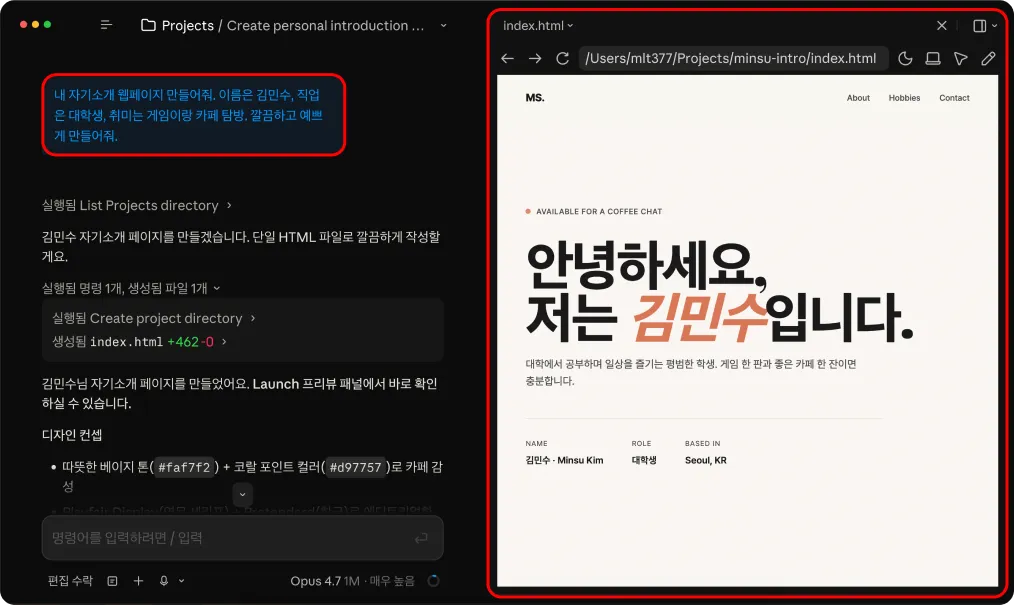Viewport: 1014px width, 605px height.
Task: Go forward in the preview browser
Action: click(x=535, y=59)
